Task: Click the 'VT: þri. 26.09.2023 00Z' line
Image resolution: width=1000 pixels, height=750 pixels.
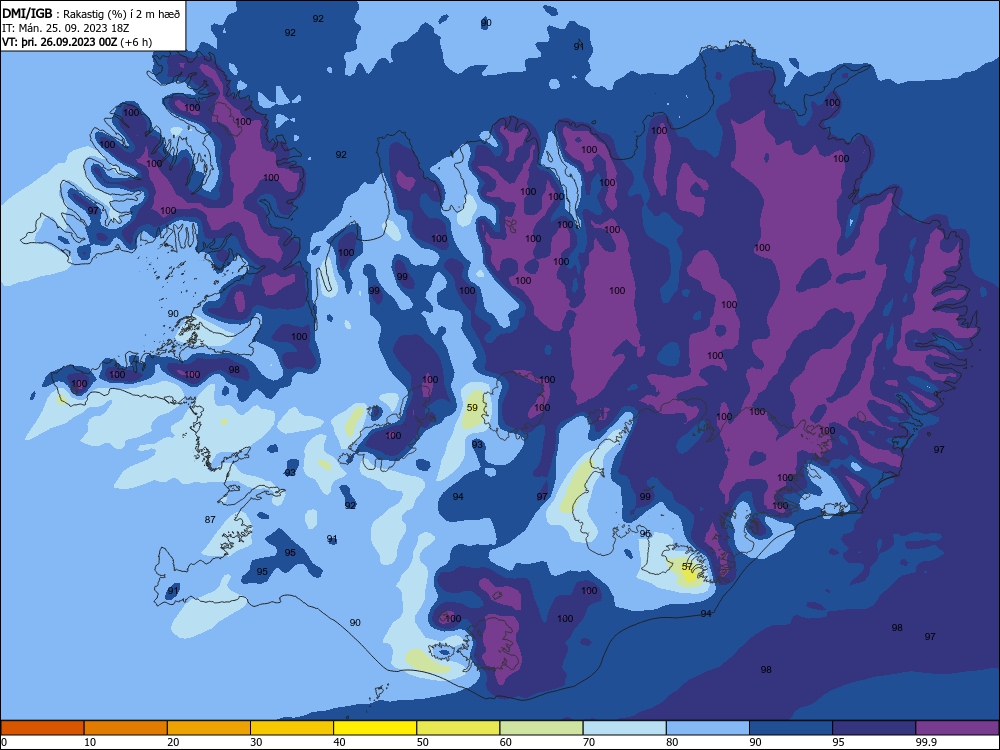Action: (59, 42)
